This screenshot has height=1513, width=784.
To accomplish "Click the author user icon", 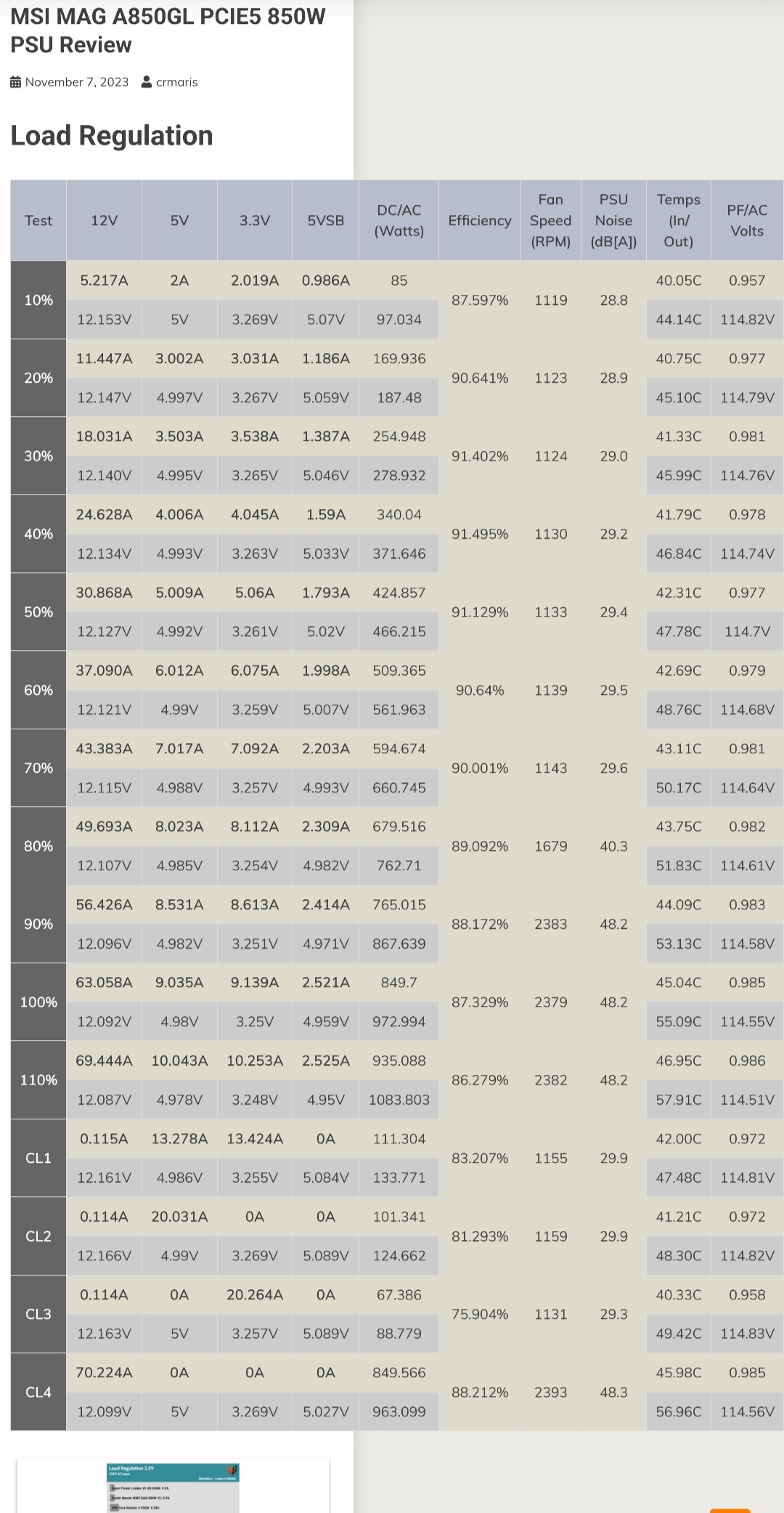I will point(147,82).
